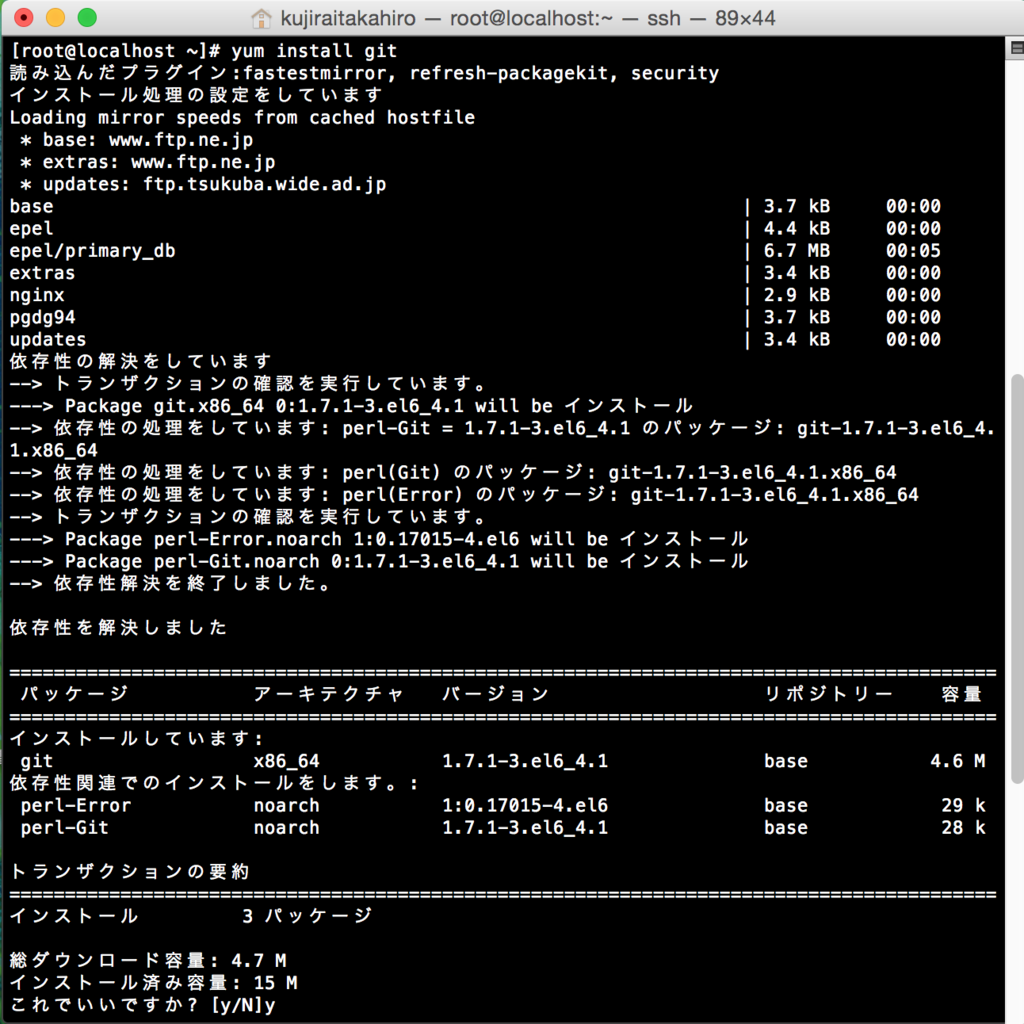Click the '6.7 MB' download size value
The height and width of the screenshot is (1024, 1024).
point(797,251)
